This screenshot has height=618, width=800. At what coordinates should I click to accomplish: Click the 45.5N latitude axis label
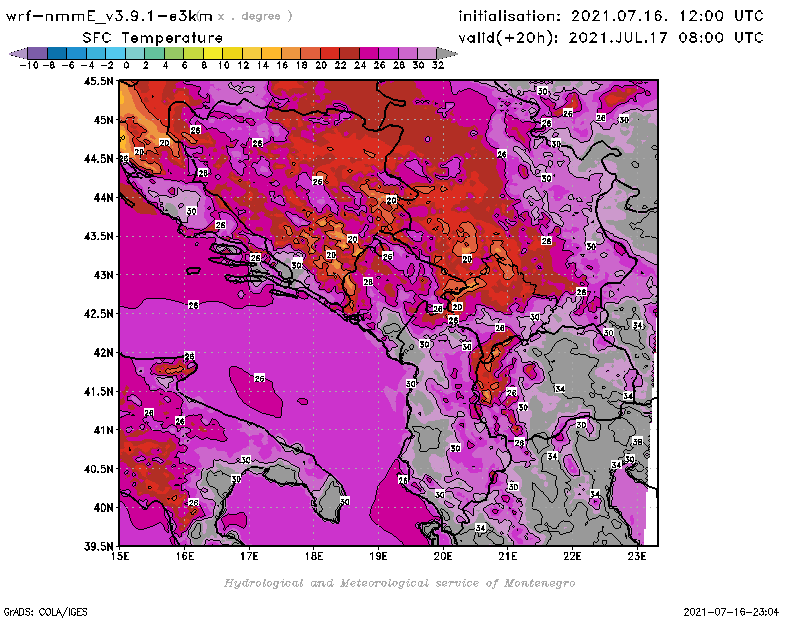[98, 81]
